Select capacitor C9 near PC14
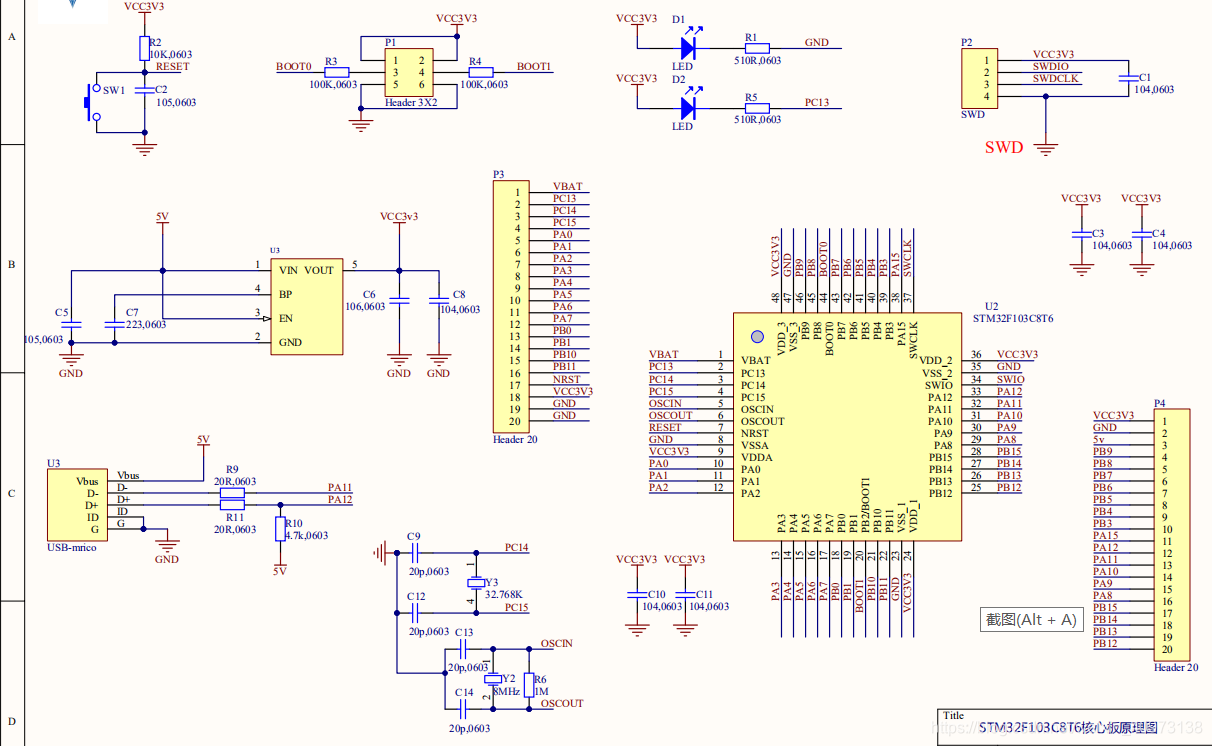 pyautogui.click(x=414, y=551)
